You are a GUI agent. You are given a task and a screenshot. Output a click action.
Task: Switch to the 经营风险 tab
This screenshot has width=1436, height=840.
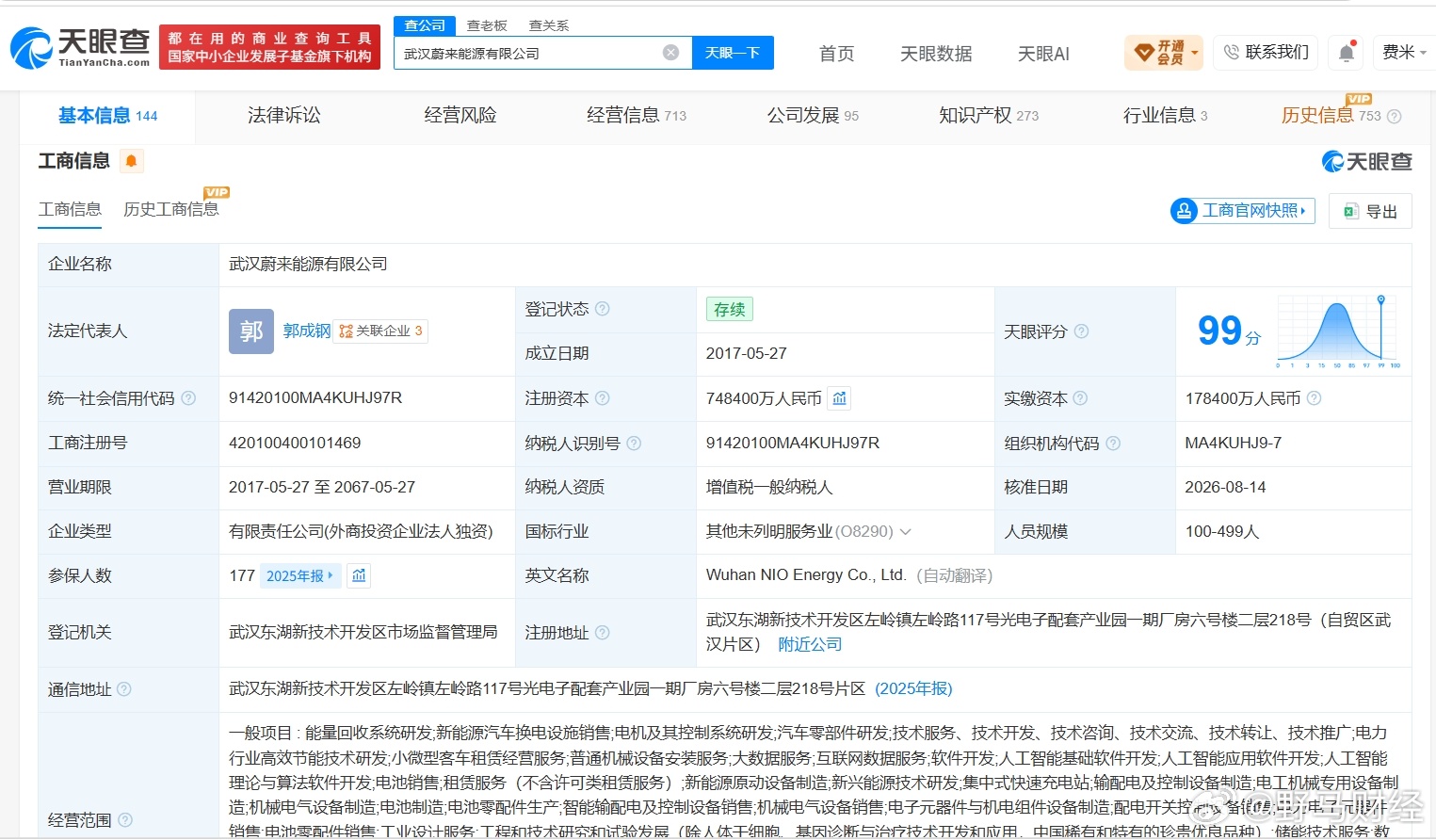click(460, 115)
